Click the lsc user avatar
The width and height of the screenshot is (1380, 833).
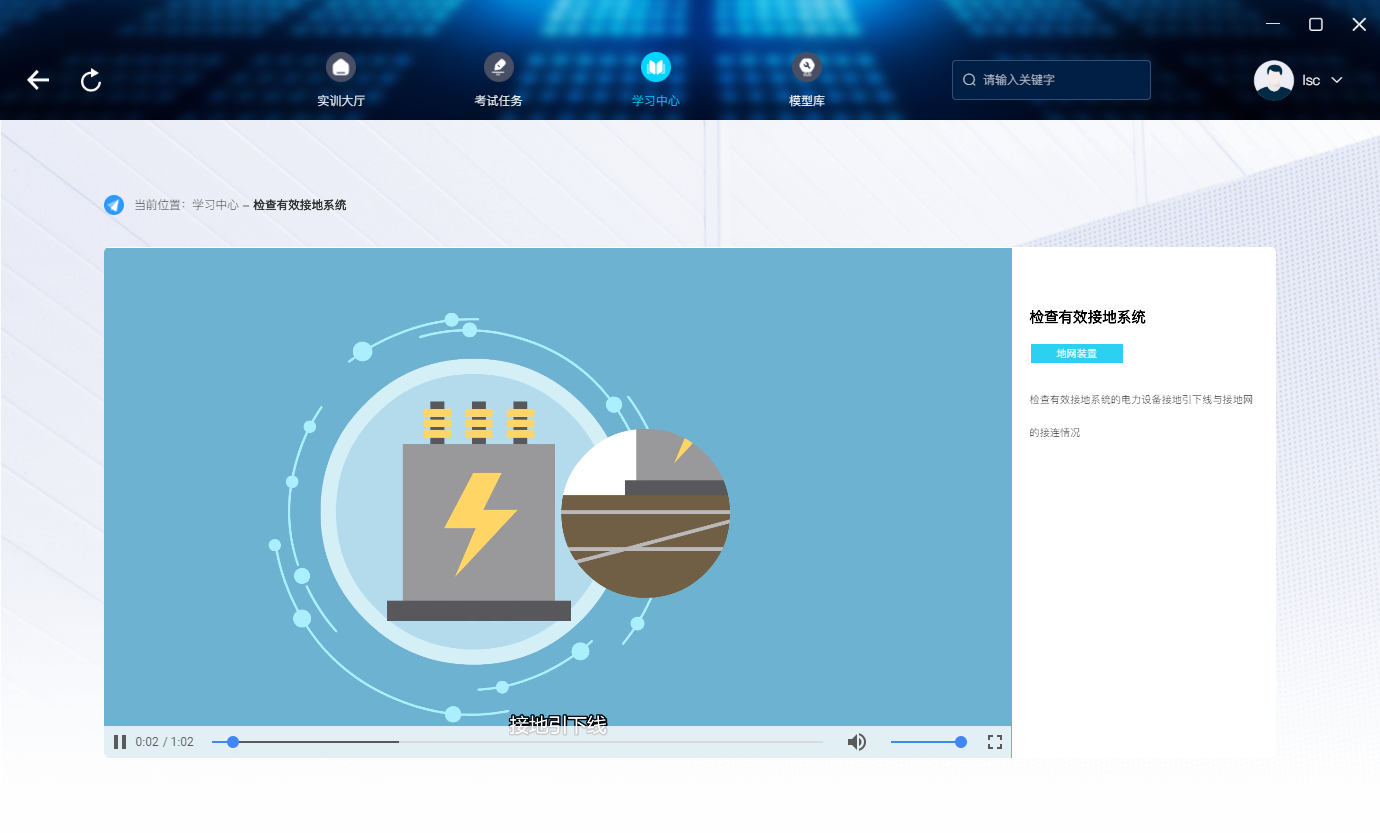1274,80
